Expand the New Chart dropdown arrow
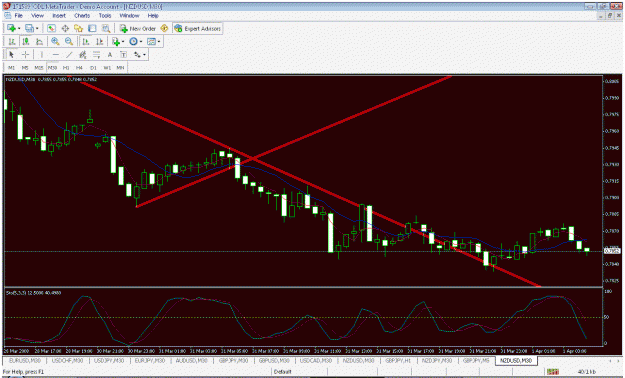The image size is (625, 378). [19, 29]
